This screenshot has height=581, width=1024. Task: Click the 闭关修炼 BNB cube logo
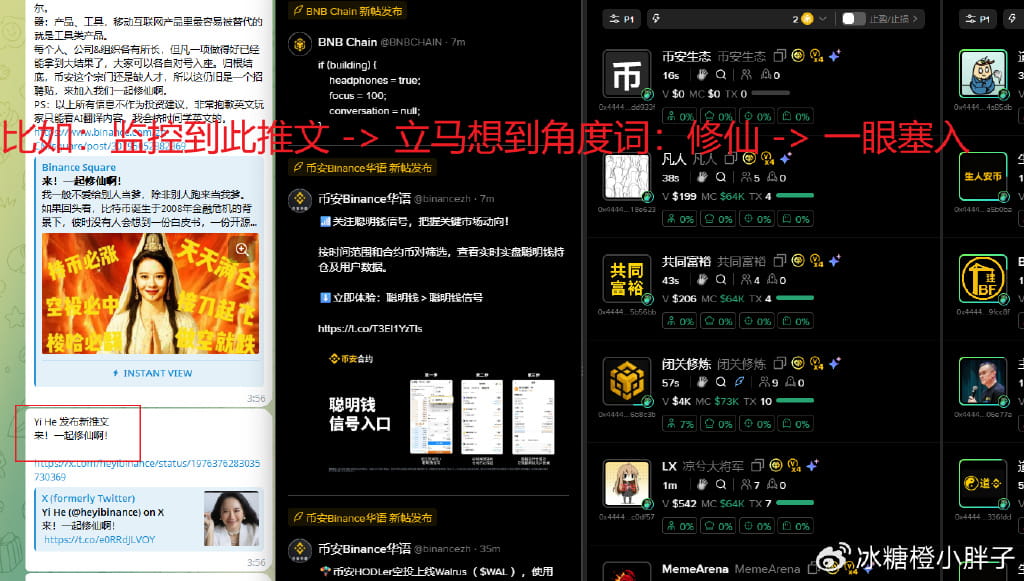pyautogui.click(x=627, y=382)
